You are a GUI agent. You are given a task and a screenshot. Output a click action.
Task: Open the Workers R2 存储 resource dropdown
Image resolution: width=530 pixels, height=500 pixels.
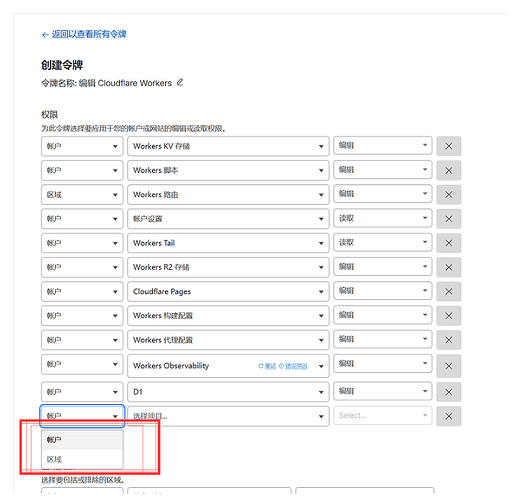[x=228, y=267]
